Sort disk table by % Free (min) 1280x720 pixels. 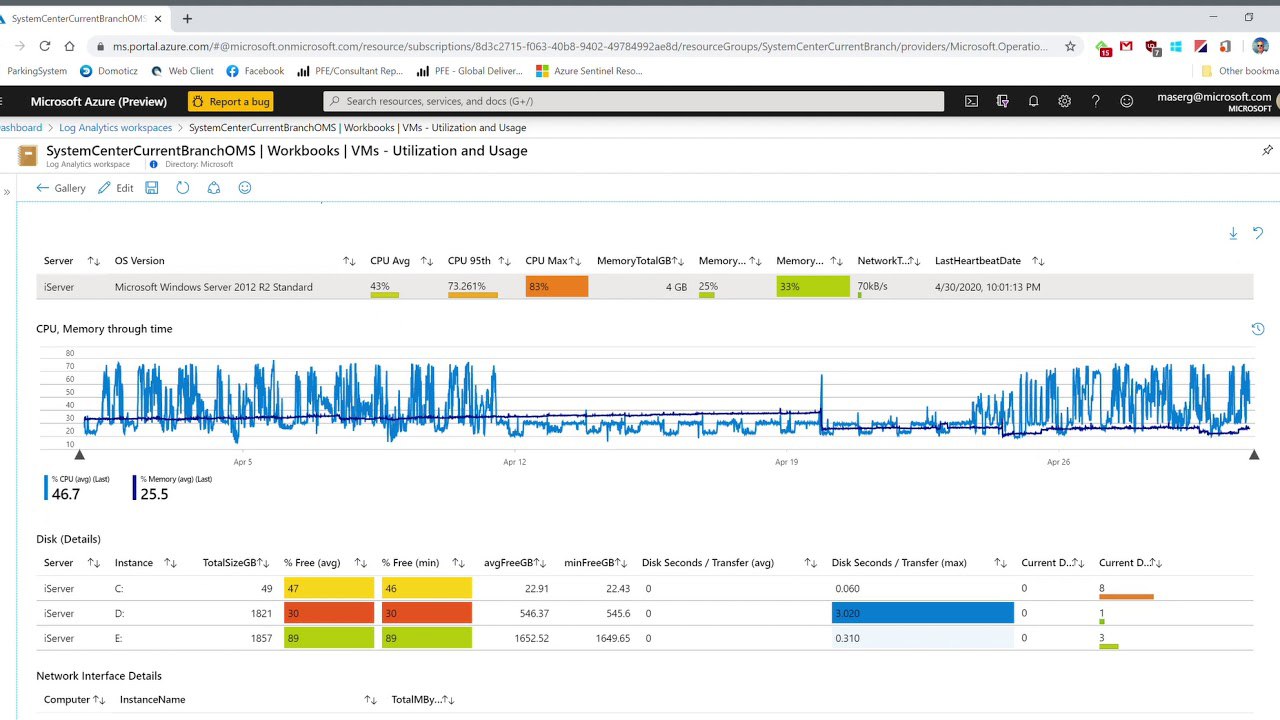[x=459, y=563]
